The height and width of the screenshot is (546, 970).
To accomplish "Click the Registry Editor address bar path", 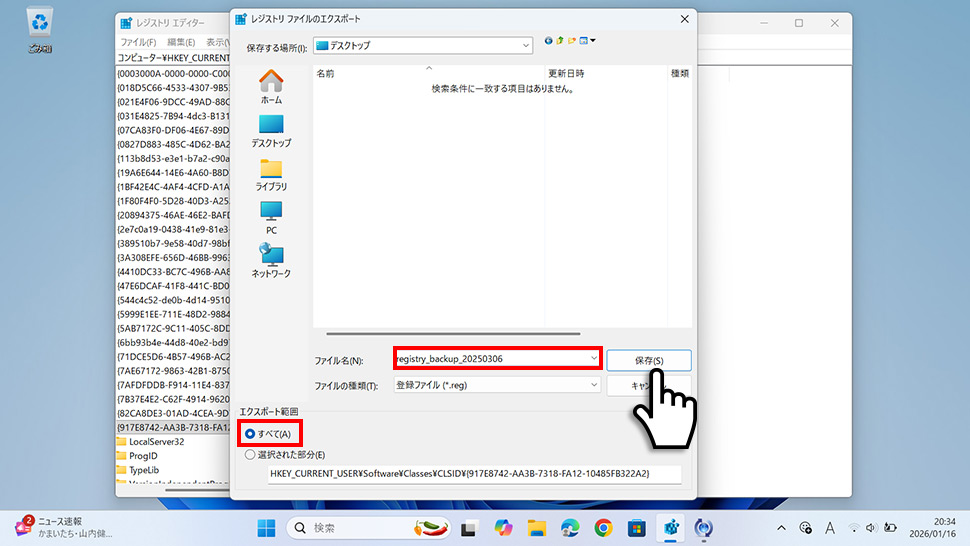I will coord(173,58).
